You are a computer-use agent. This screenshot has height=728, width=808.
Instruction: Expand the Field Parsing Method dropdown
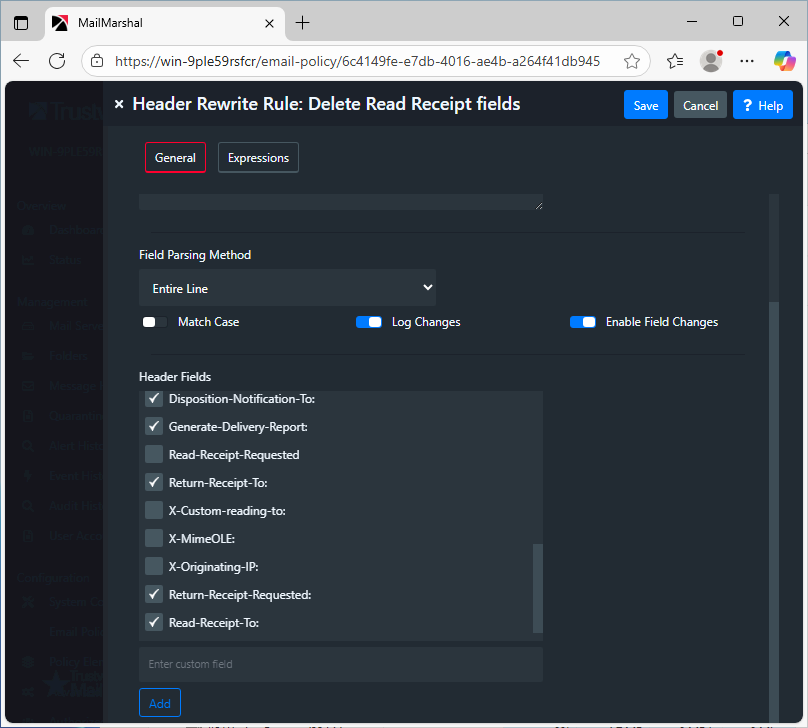tap(287, 288)
